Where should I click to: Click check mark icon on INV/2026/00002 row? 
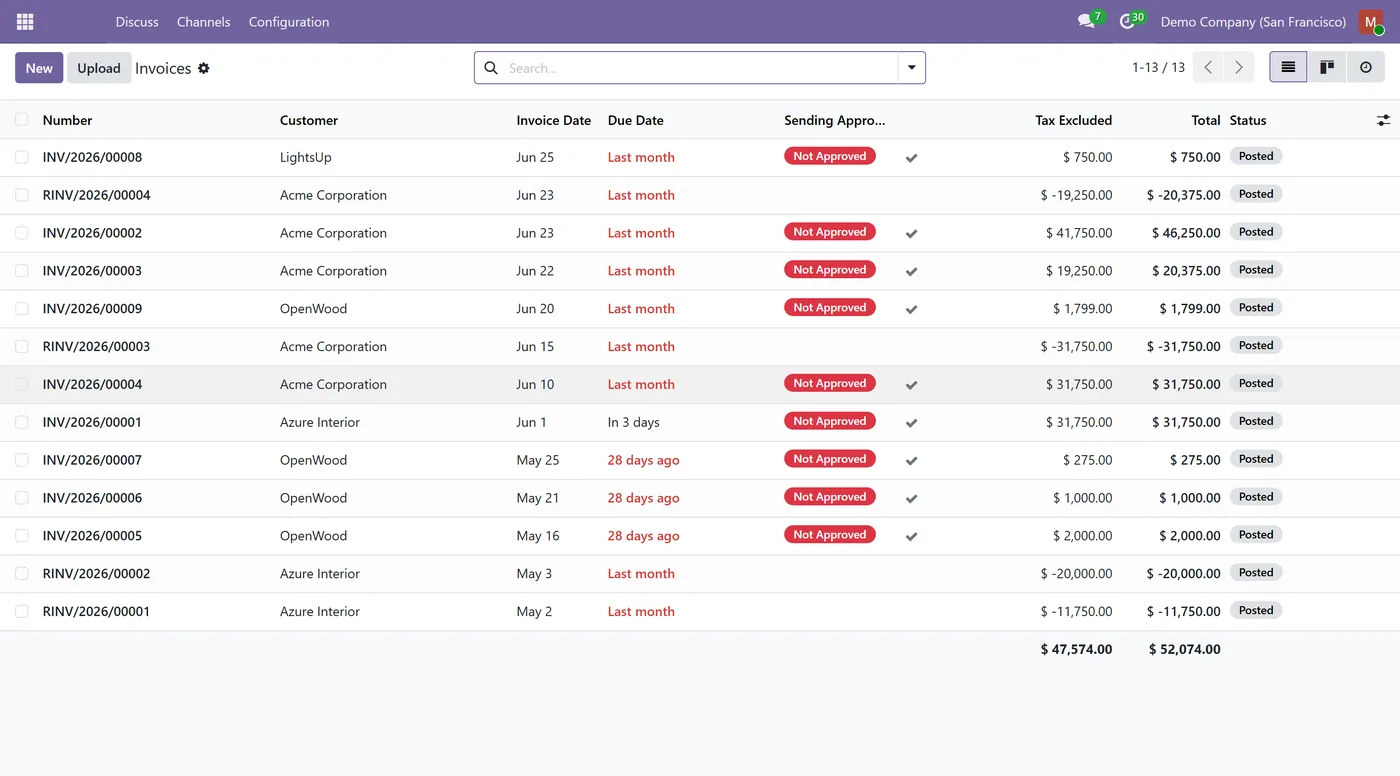coord(911,234)
